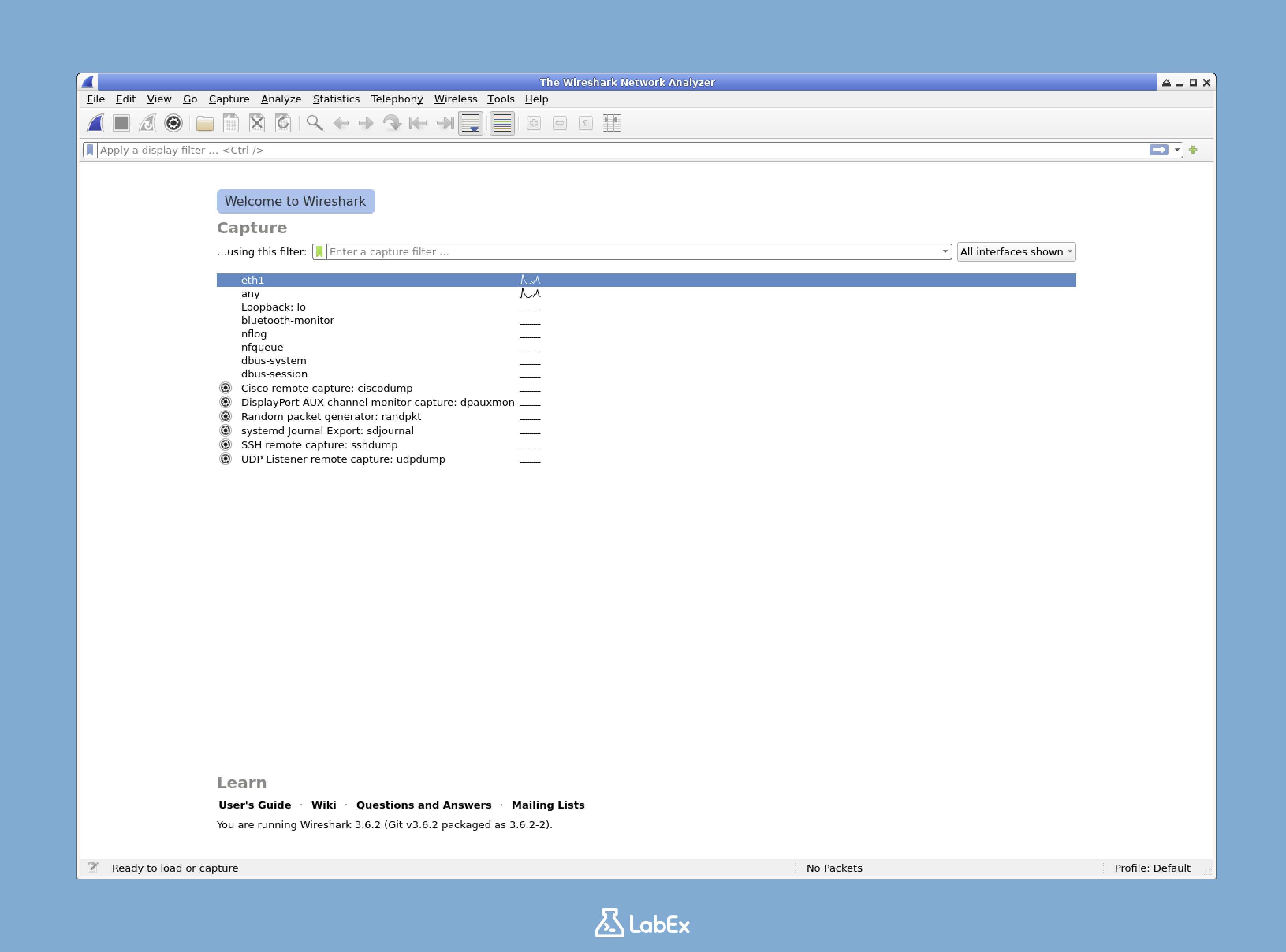The width and height of the screenshot is (1286, 952).
Task: Expand the capture filter history dropdown arrow
Action: click(x=944, y=251)
